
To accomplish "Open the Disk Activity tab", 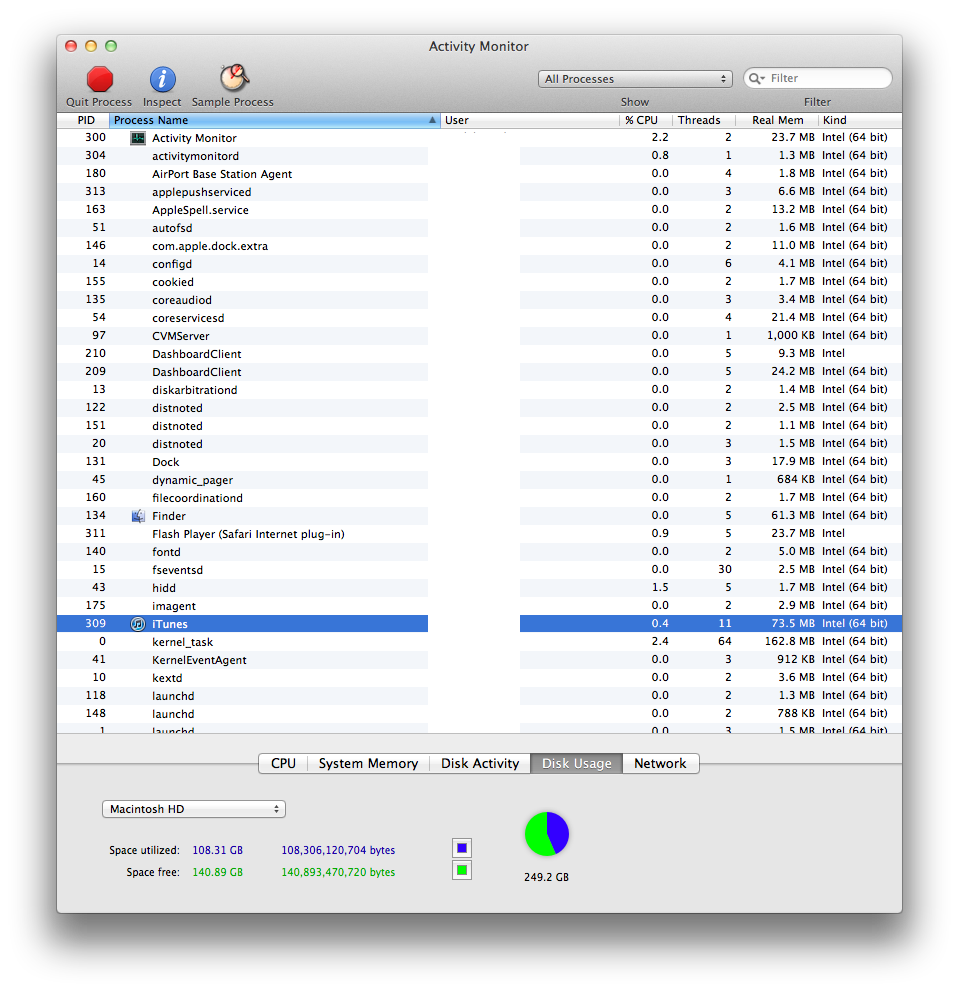I will tap(480, 764).
